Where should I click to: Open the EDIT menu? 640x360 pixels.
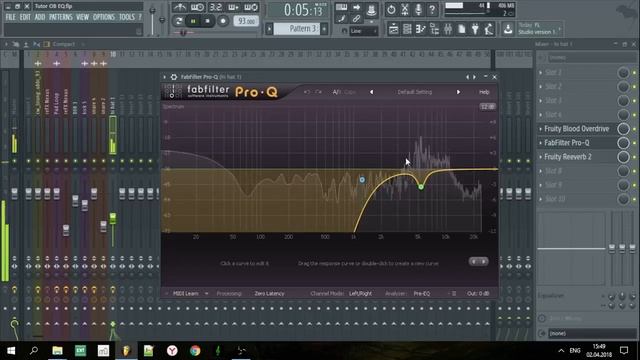pyautogui.click(x=25, y=17)
